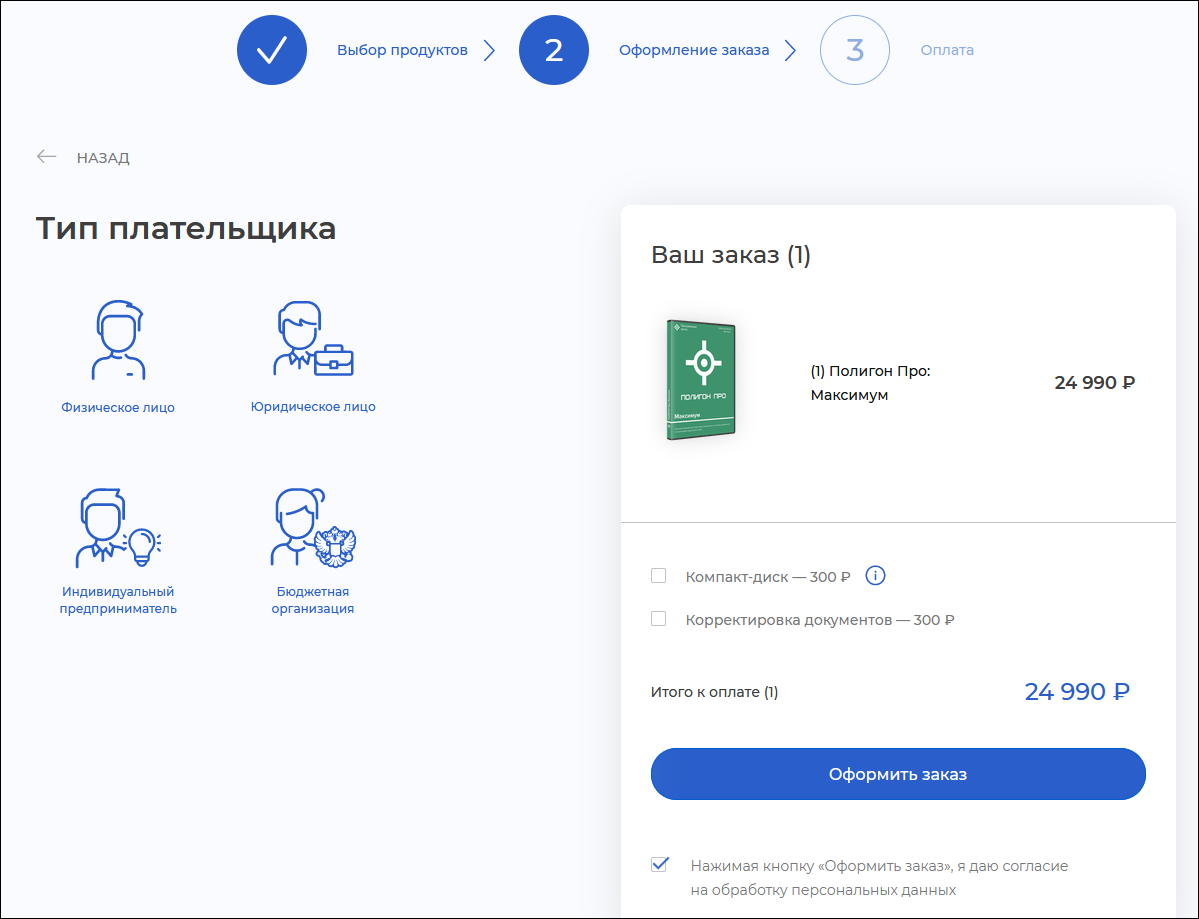Enable the Компакт-диск 300 ₽ checkbox

(658, 576)
